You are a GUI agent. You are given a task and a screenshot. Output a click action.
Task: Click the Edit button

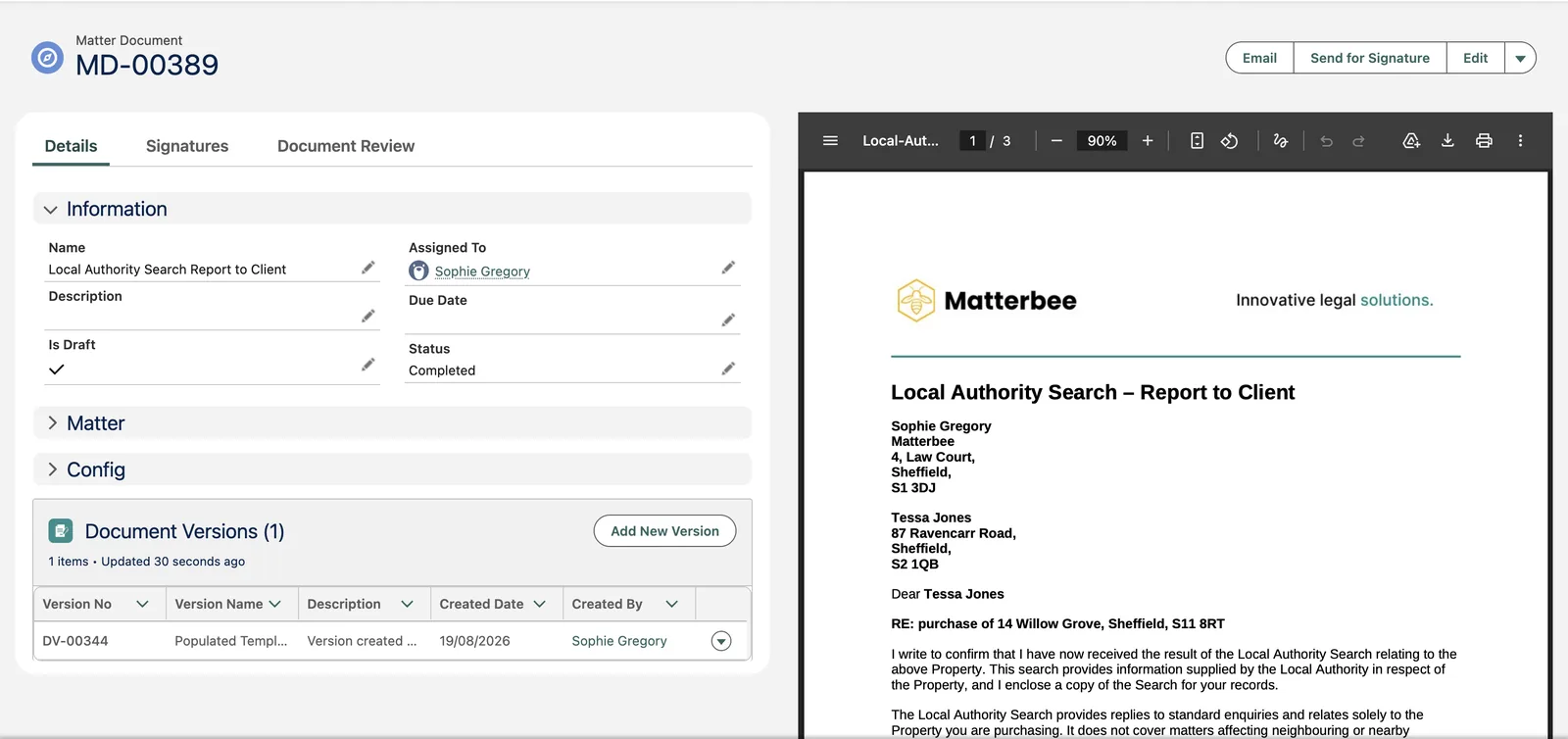1476,58
